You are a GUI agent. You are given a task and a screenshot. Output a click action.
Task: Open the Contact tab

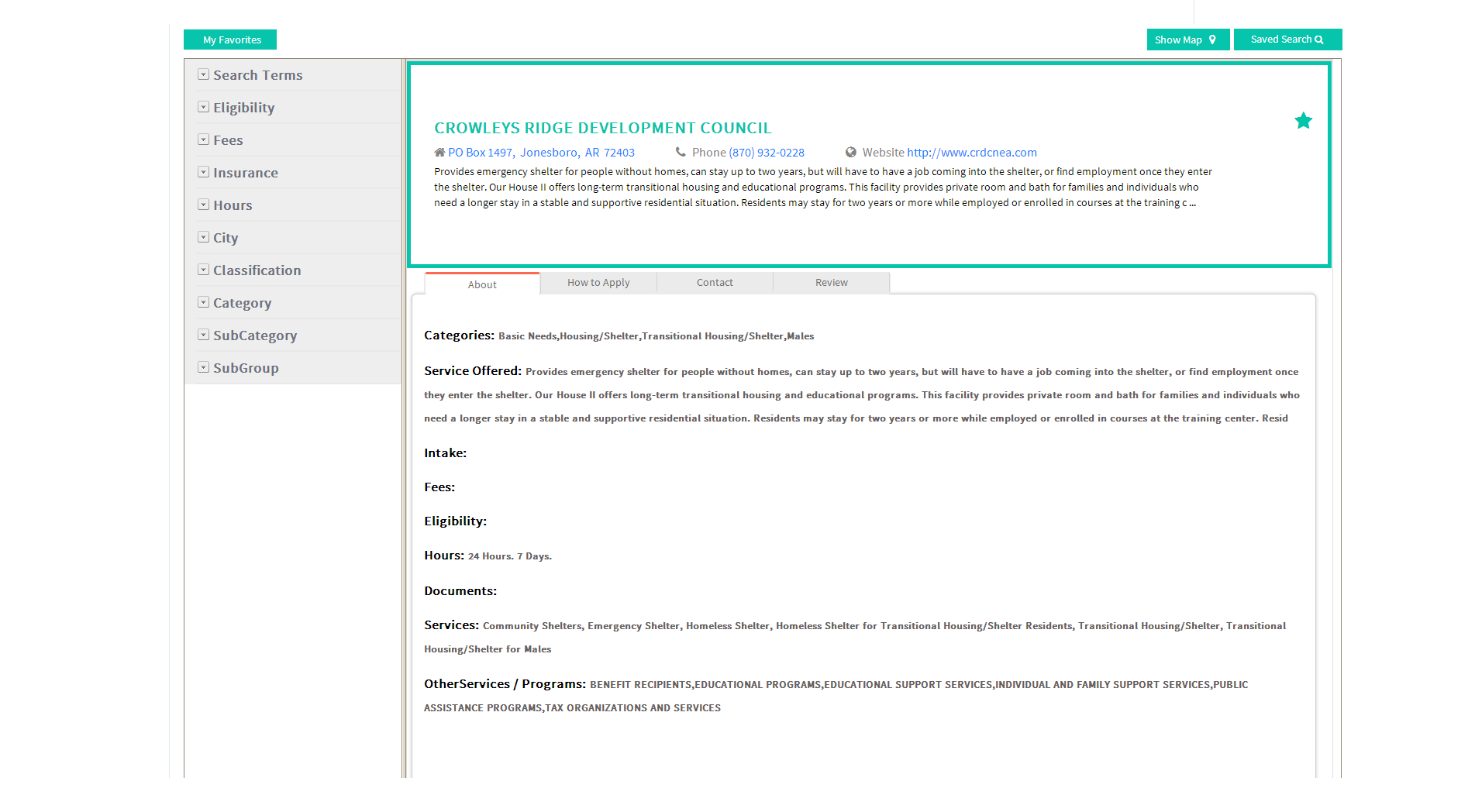pyautogui.click(x=715, y=283)
